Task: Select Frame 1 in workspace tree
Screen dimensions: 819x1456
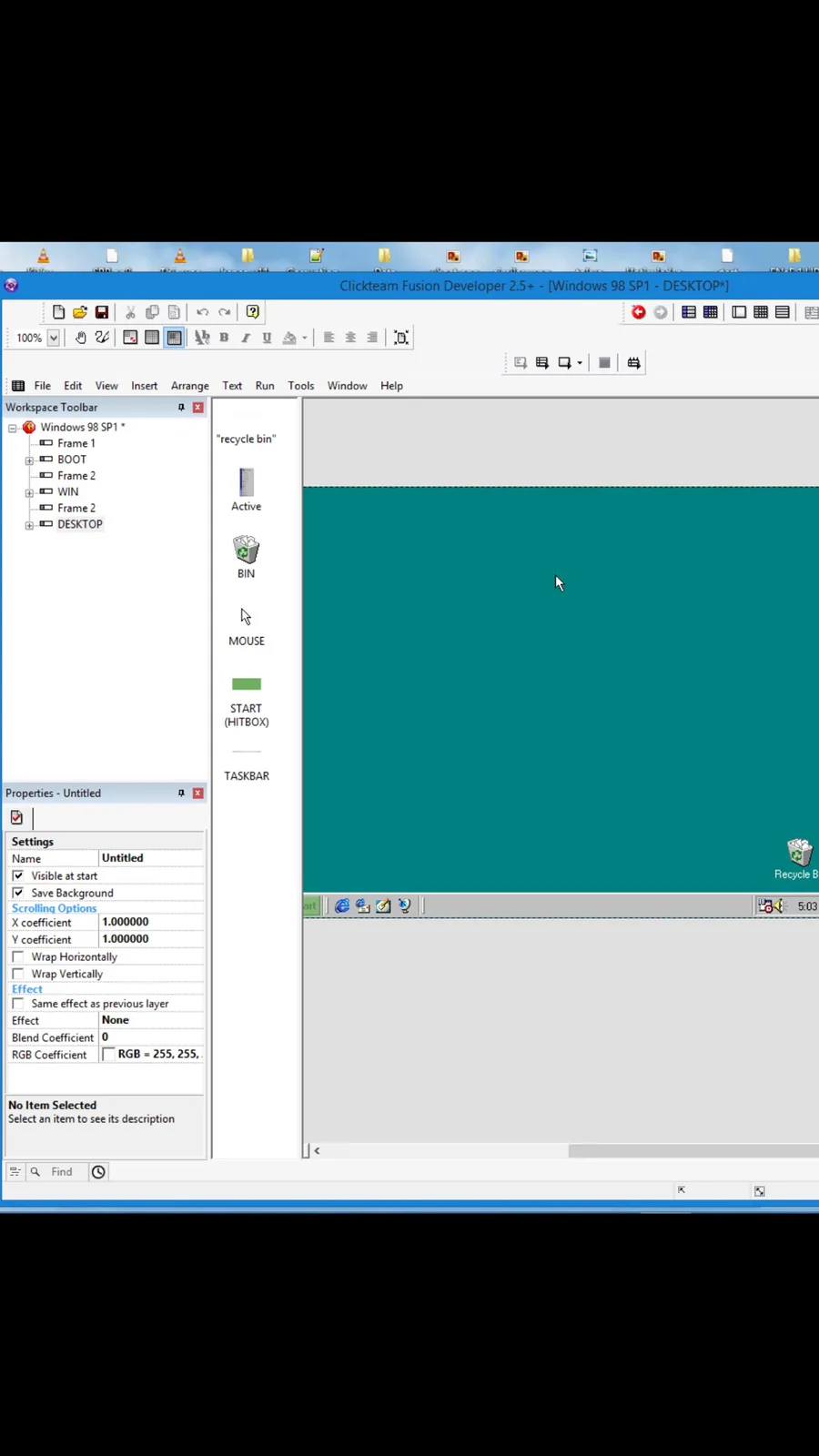Action: click(76, 443)
